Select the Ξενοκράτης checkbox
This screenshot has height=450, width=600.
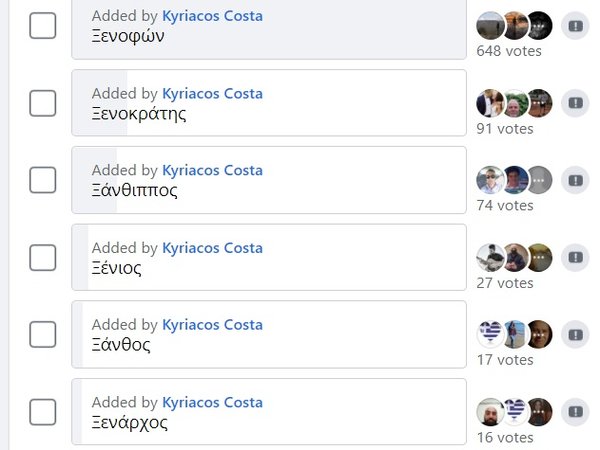(43, 103)
